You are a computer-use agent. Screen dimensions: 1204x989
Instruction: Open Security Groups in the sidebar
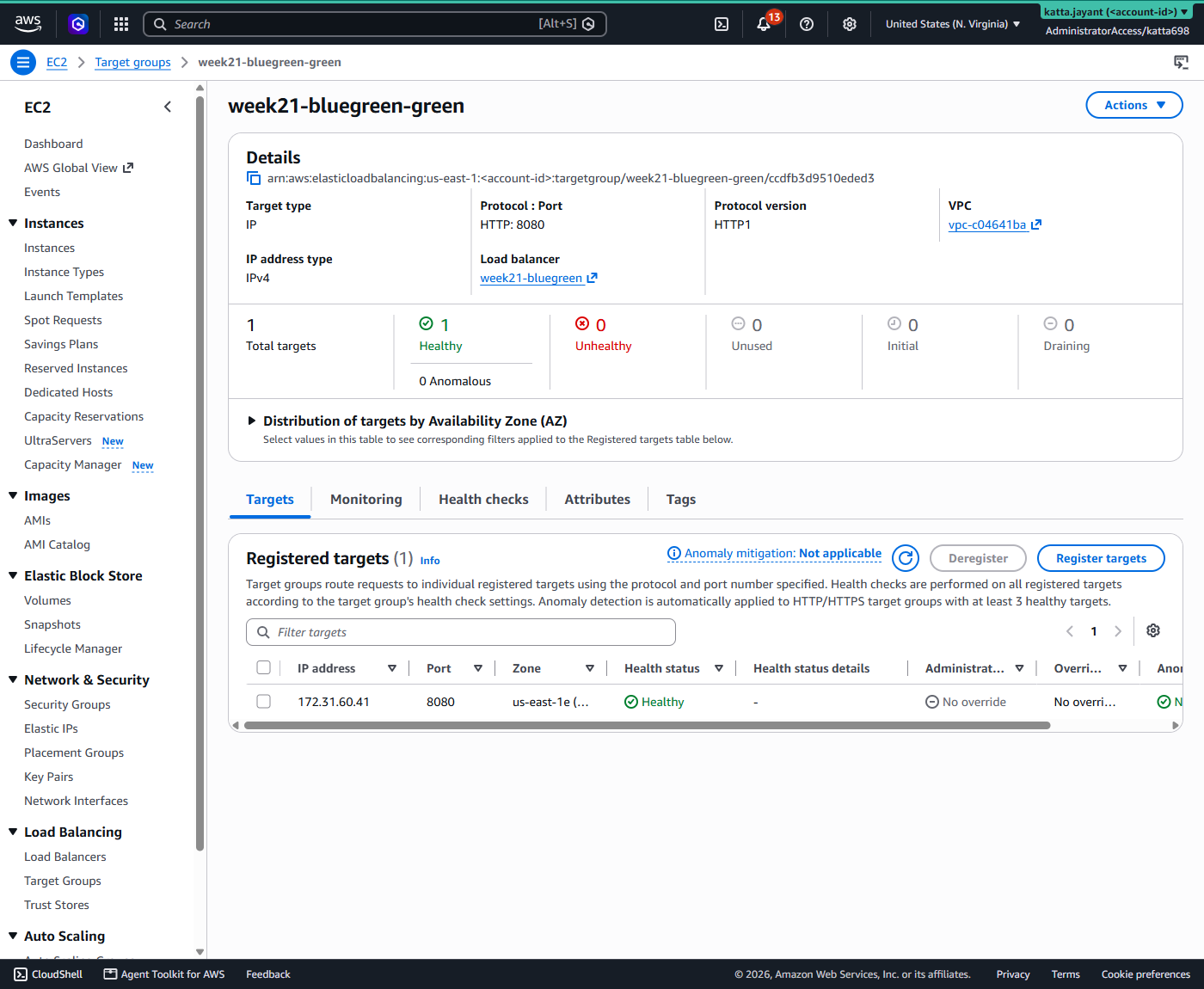pyautogui.click(x=67, y=704)
